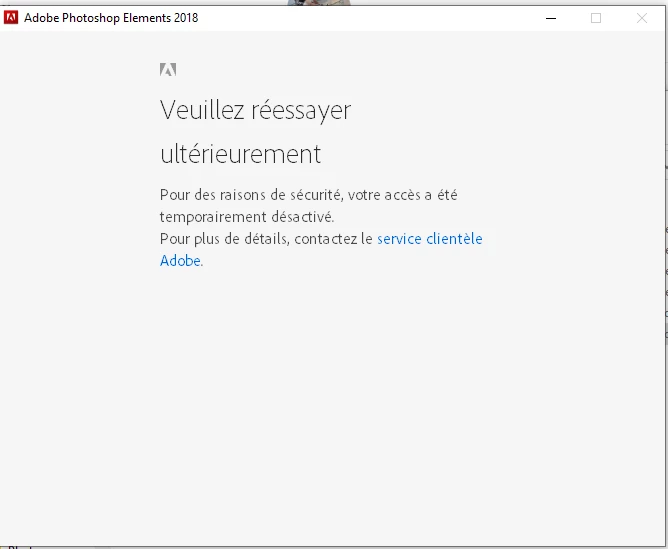Close the Photoshop Elements 2018 window
668x549 pixels.
tap(642, 18)
